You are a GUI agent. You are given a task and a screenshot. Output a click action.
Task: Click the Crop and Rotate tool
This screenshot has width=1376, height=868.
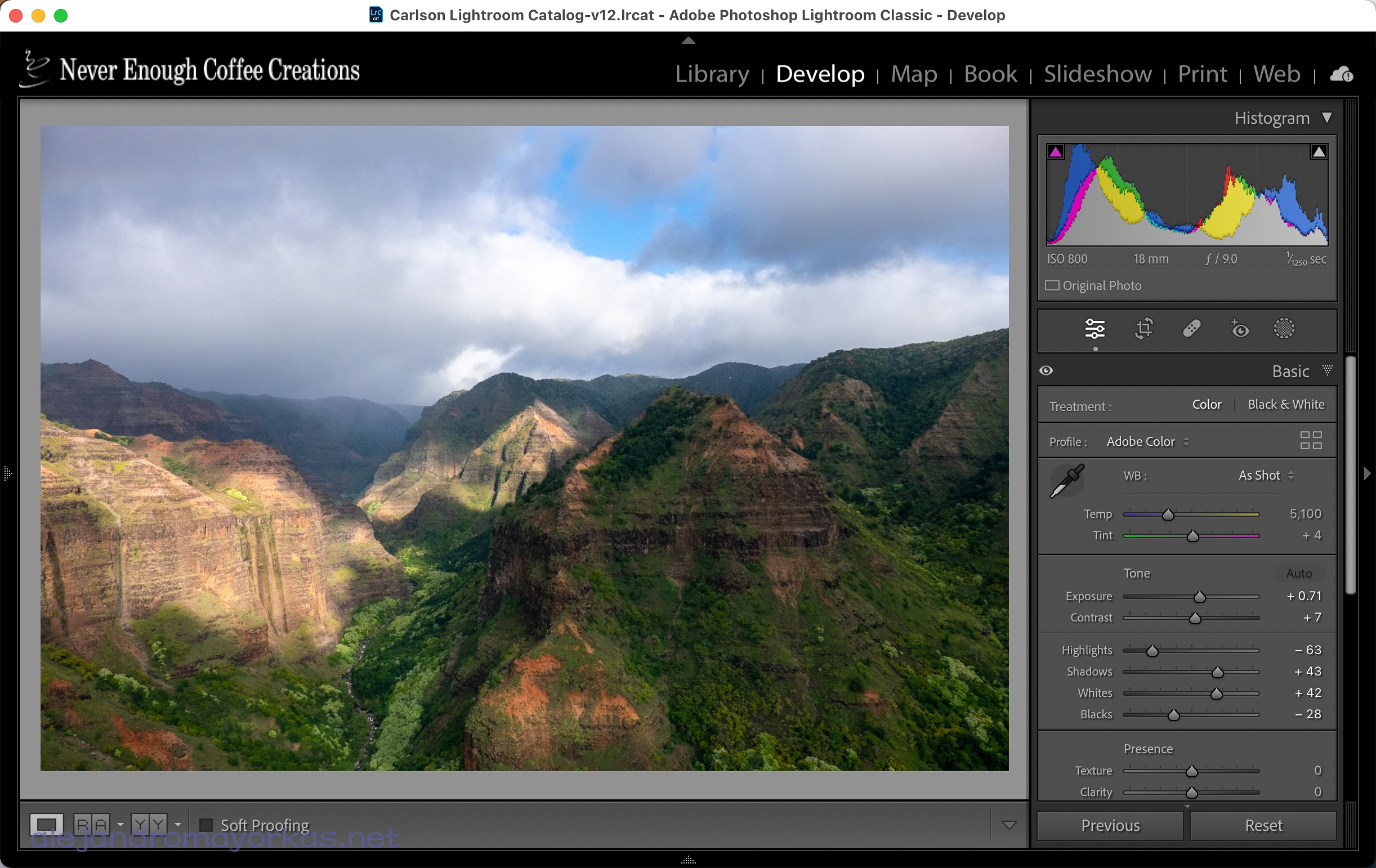pyautogui.click(x=1144, y=329)
